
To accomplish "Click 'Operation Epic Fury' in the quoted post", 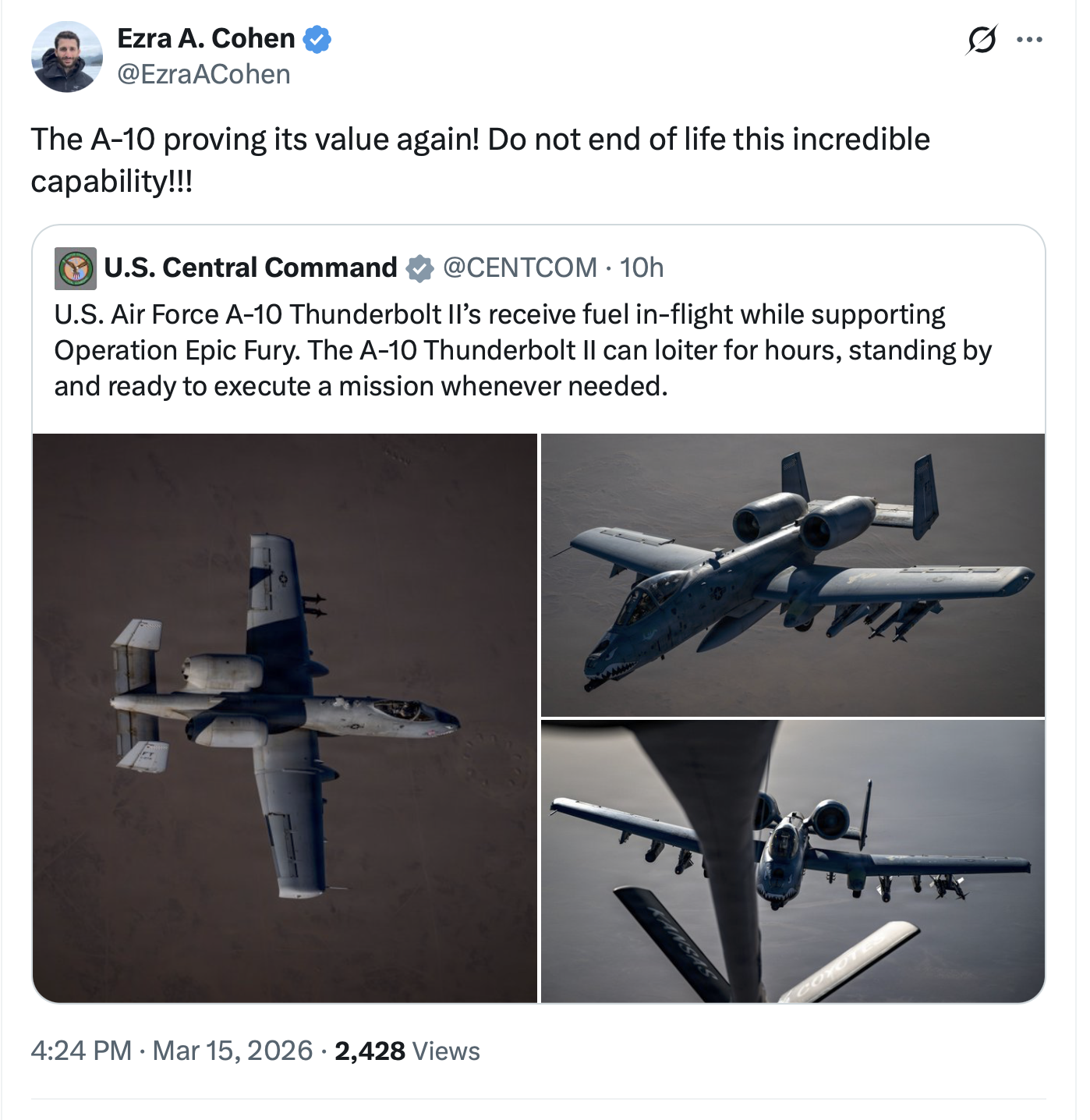I will [176, 350].
